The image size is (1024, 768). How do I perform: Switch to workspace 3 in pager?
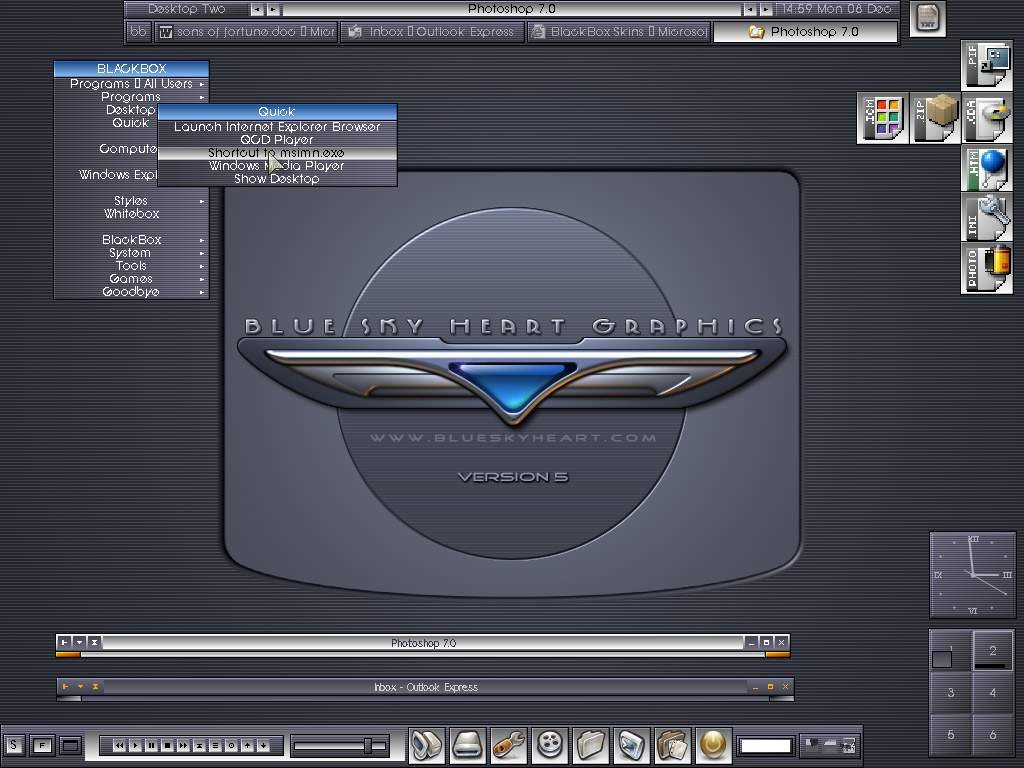coord(951,692)
